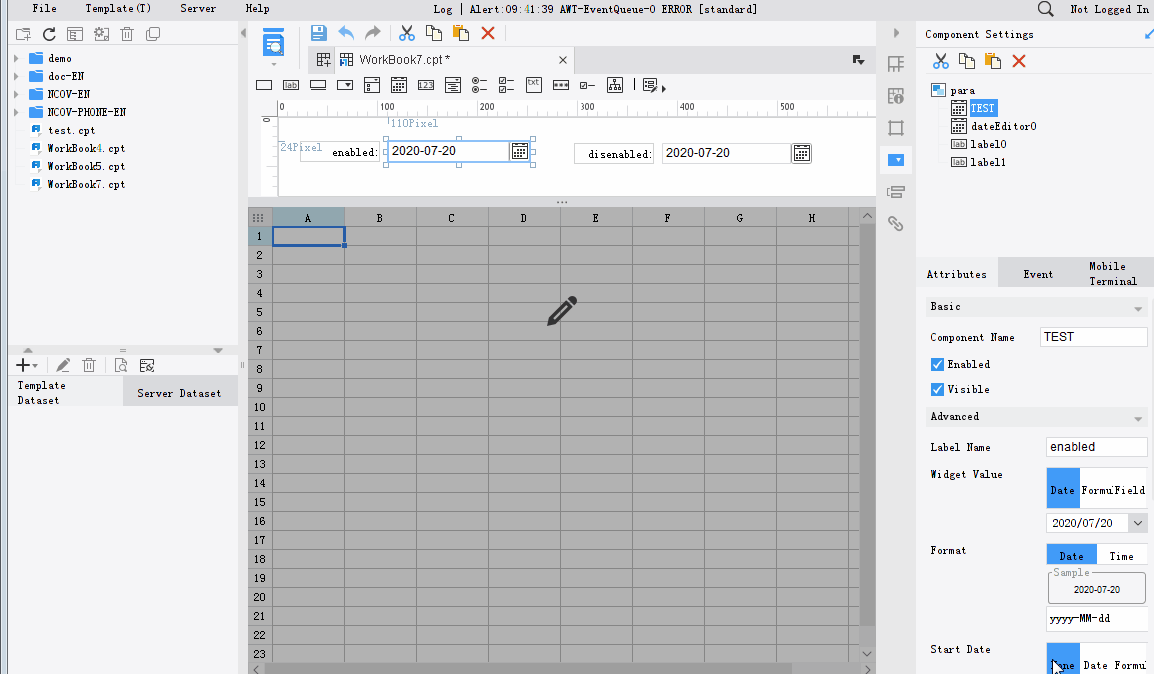Select the Drop-down box widget icon
1154x674 pixels.
click(344, 85)
